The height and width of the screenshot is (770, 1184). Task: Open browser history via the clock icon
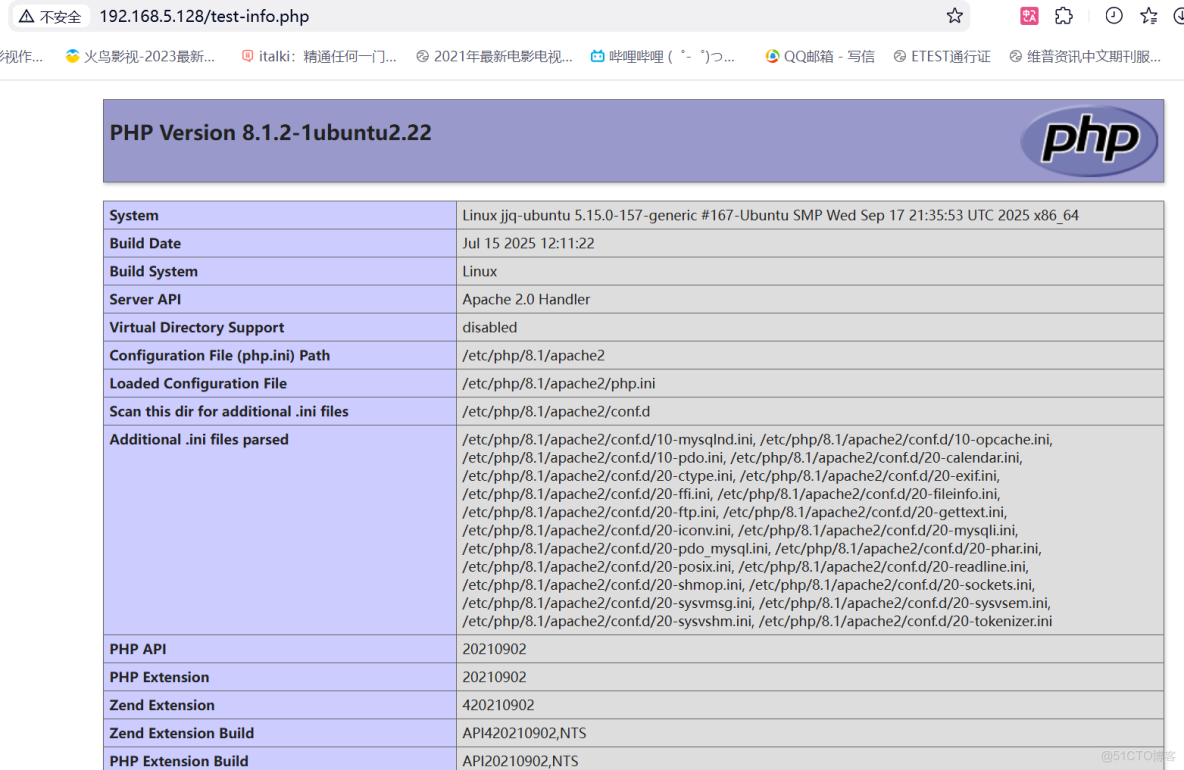(x=1113, y=16)
